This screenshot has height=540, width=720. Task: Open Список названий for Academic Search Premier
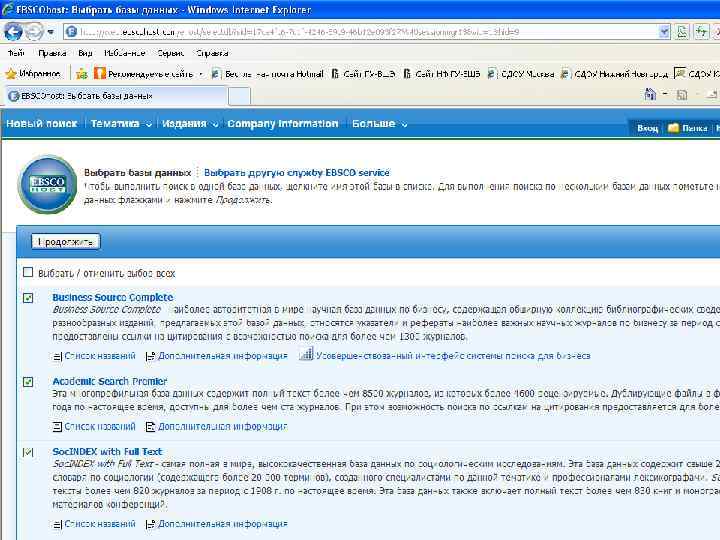(x=100, y=427)
